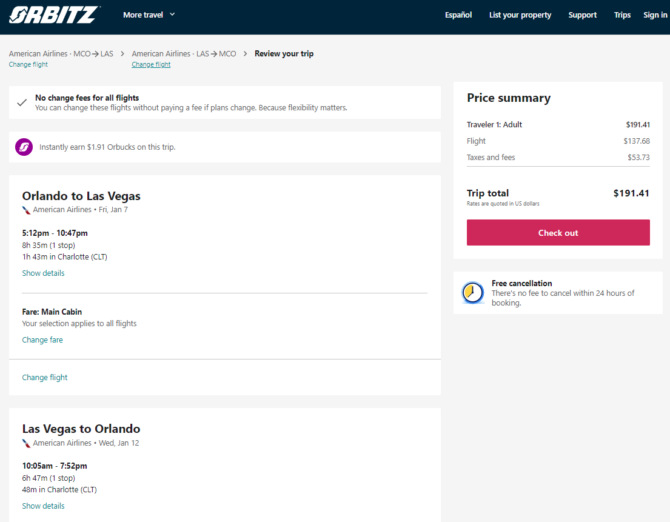670x522 pixels.
Task: Click the Price summary heading
Action: [x=508, y=98]
